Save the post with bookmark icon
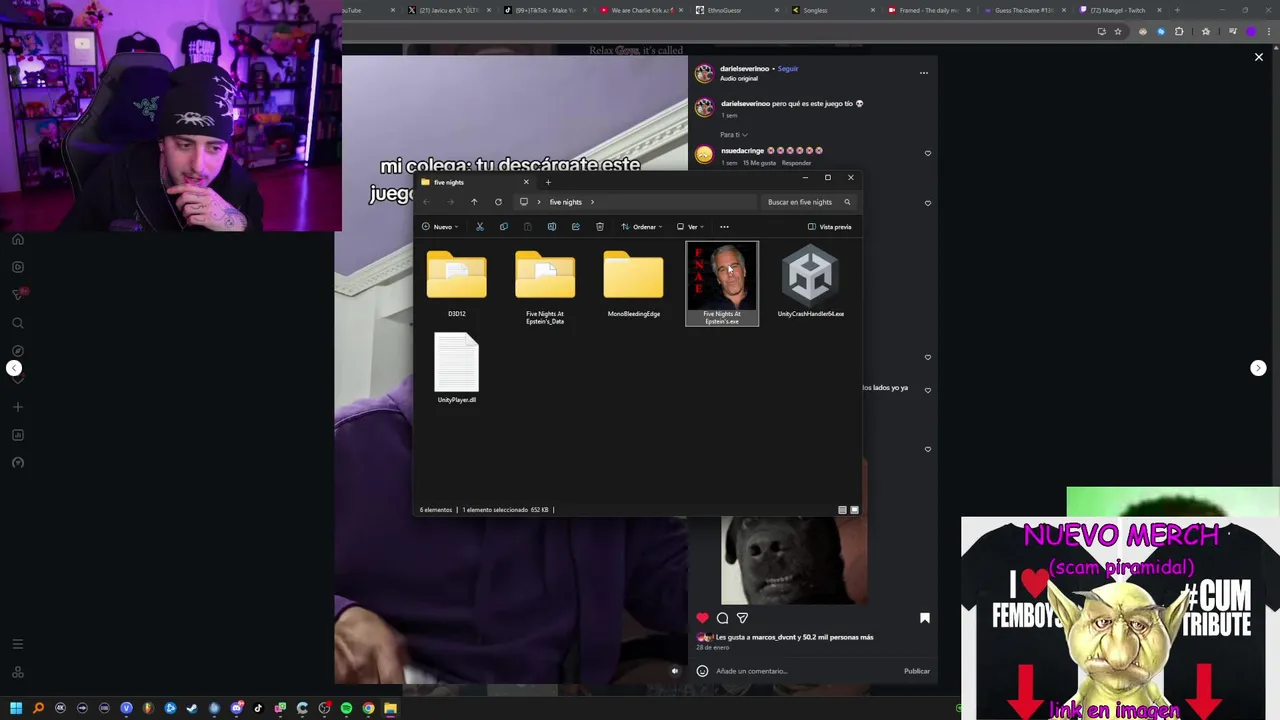1280x720 pixels. [925, 618]
